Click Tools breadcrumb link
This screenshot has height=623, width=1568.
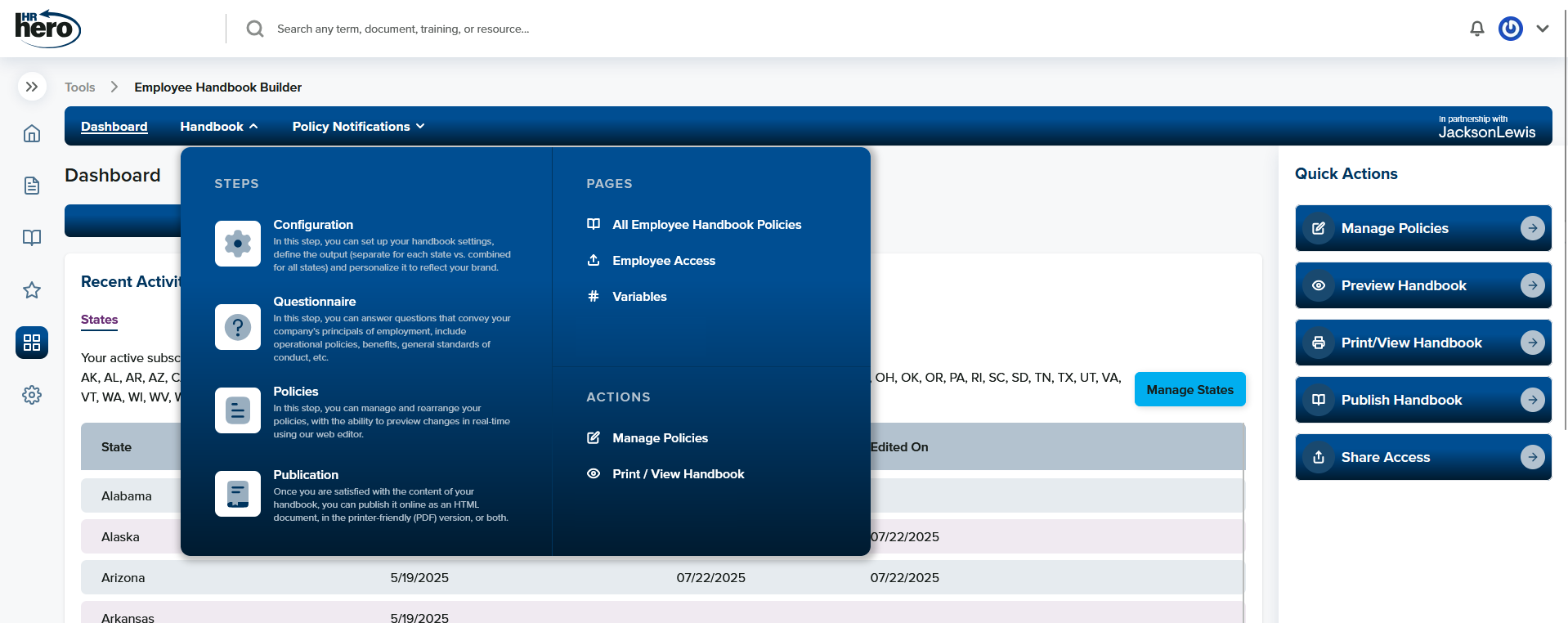[x=80, y=87]
